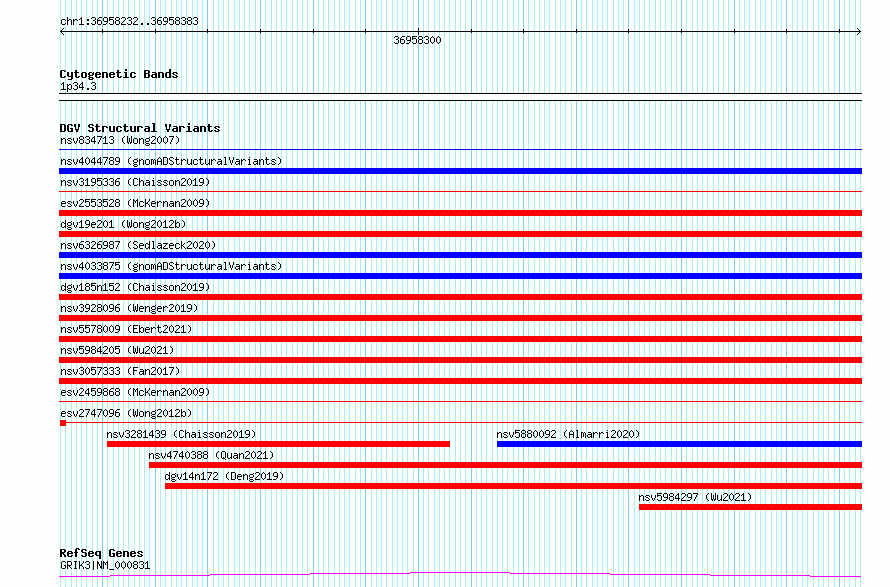Click the blue bar for nsv6326987
The height and width of the screenshot is (587, 890).
(460, 255)
